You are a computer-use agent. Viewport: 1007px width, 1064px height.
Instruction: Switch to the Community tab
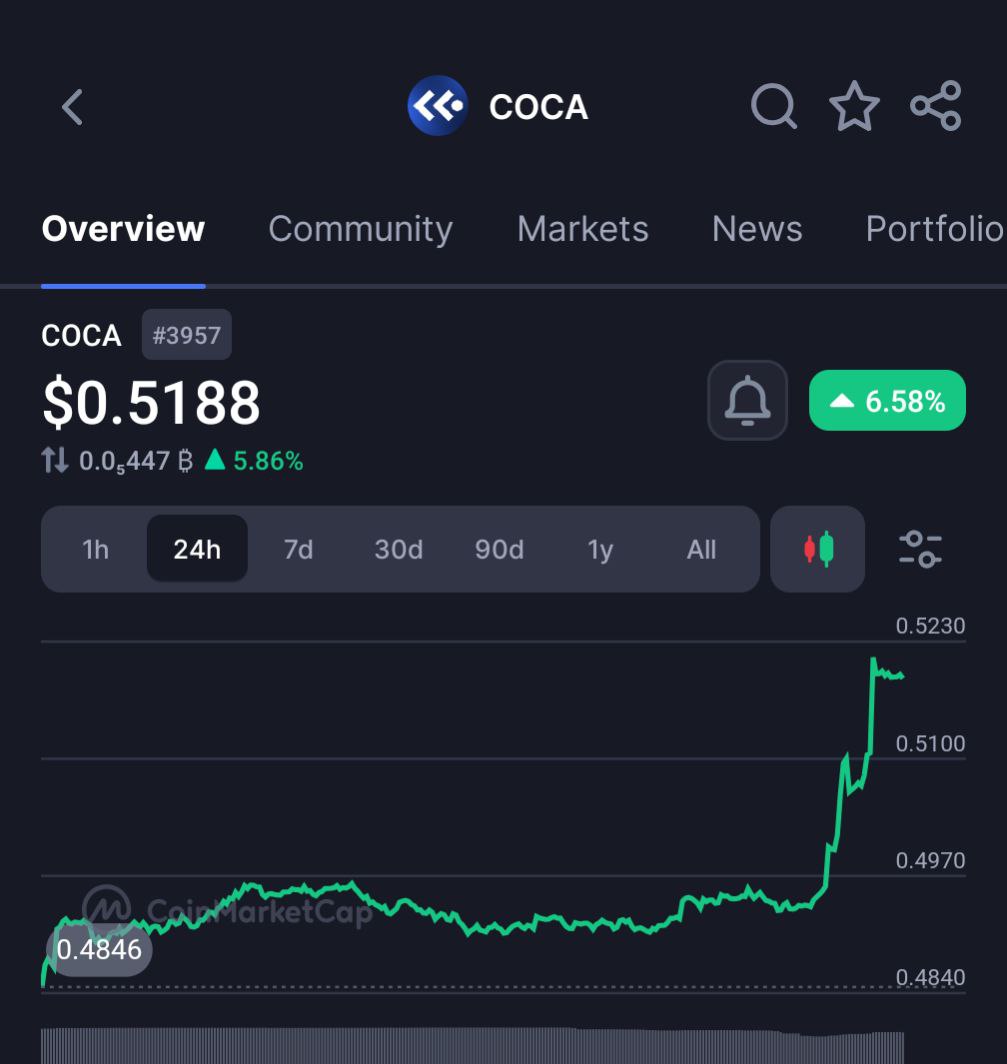(x=360, y=229)
